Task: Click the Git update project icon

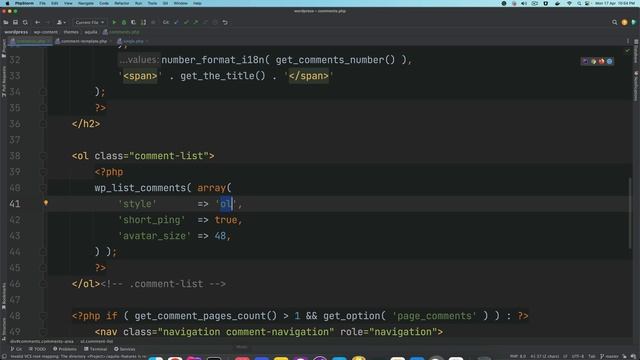Action: [176, 22]
